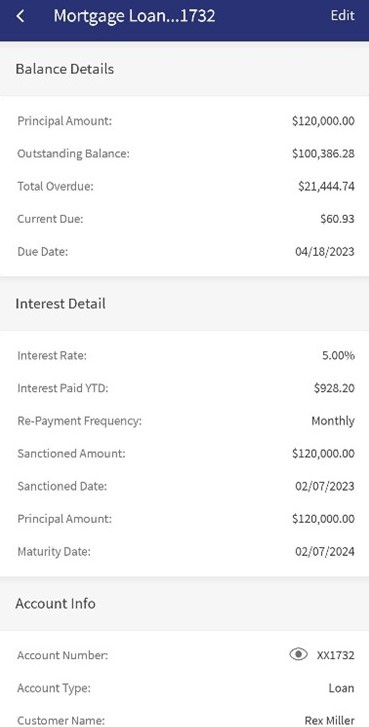Tap the Sanctioned Amount label

71,453
